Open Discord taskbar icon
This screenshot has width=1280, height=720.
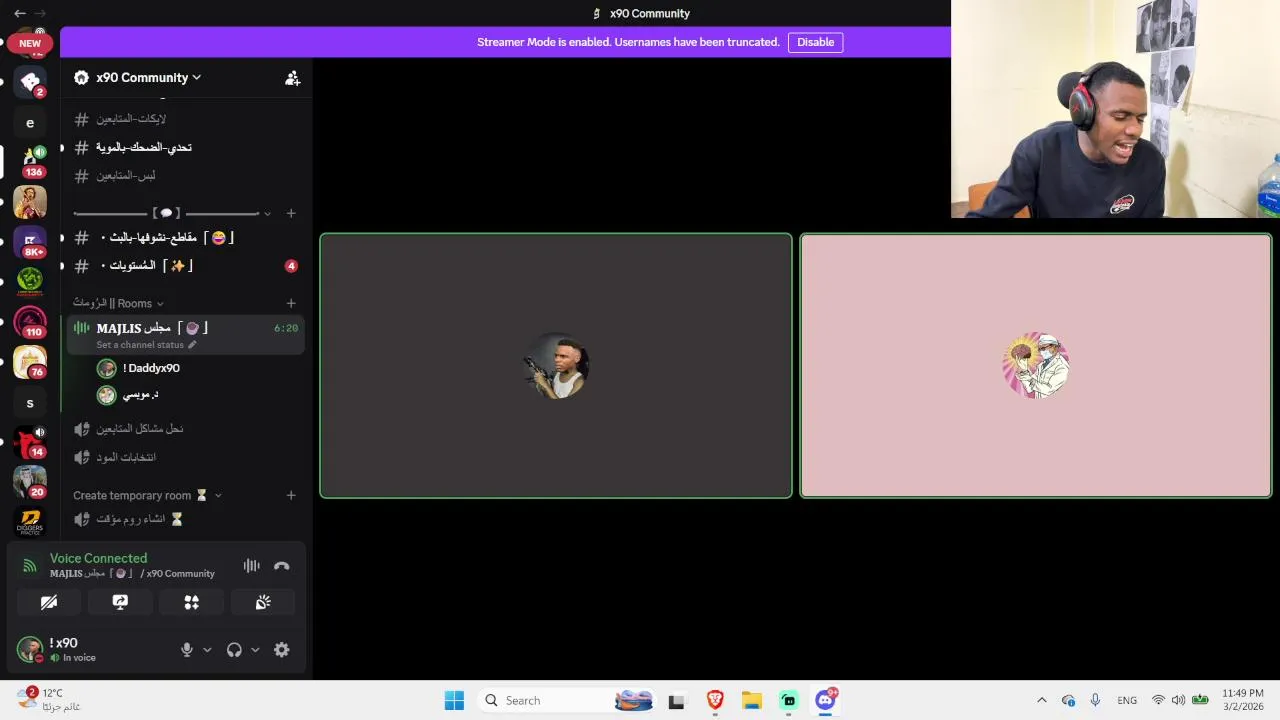(x=826, y=701)
